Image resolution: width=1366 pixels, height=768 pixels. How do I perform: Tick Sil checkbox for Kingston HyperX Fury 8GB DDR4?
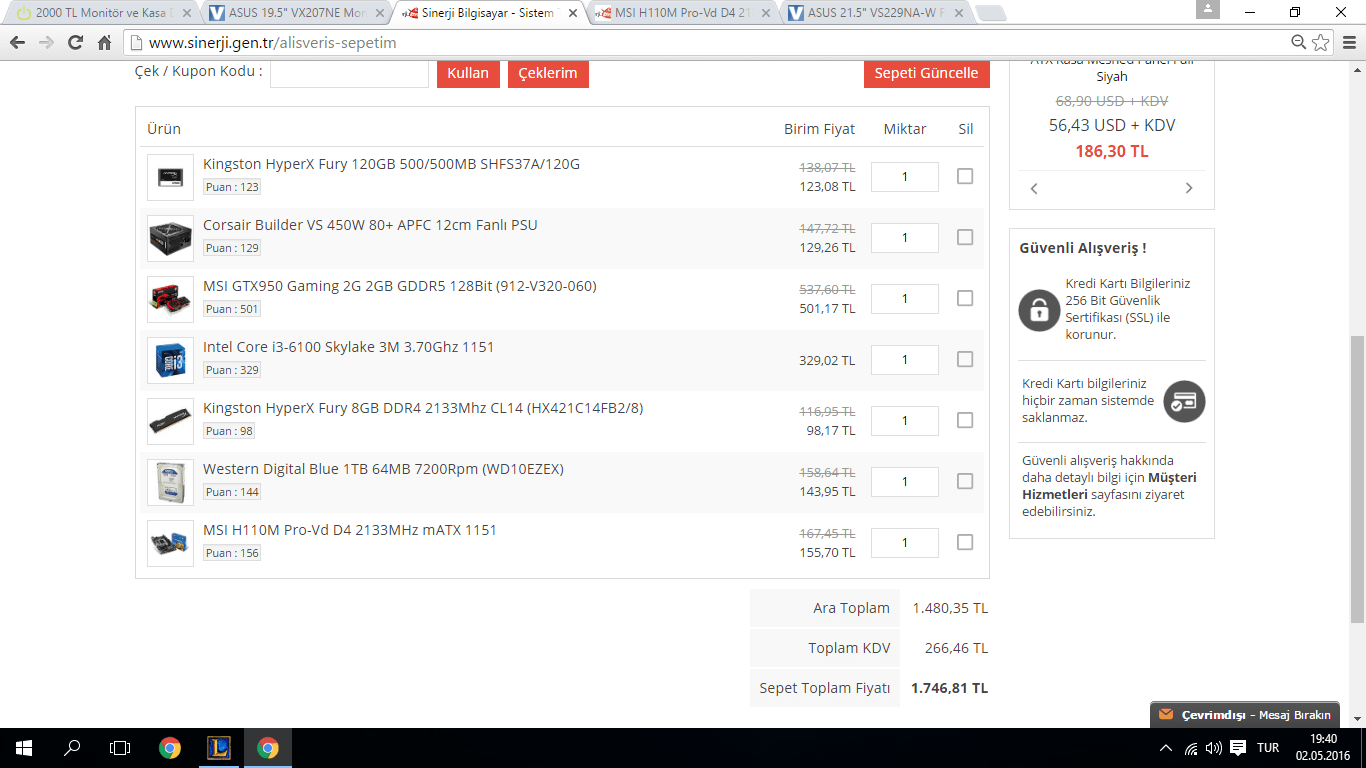coord(965,420)
